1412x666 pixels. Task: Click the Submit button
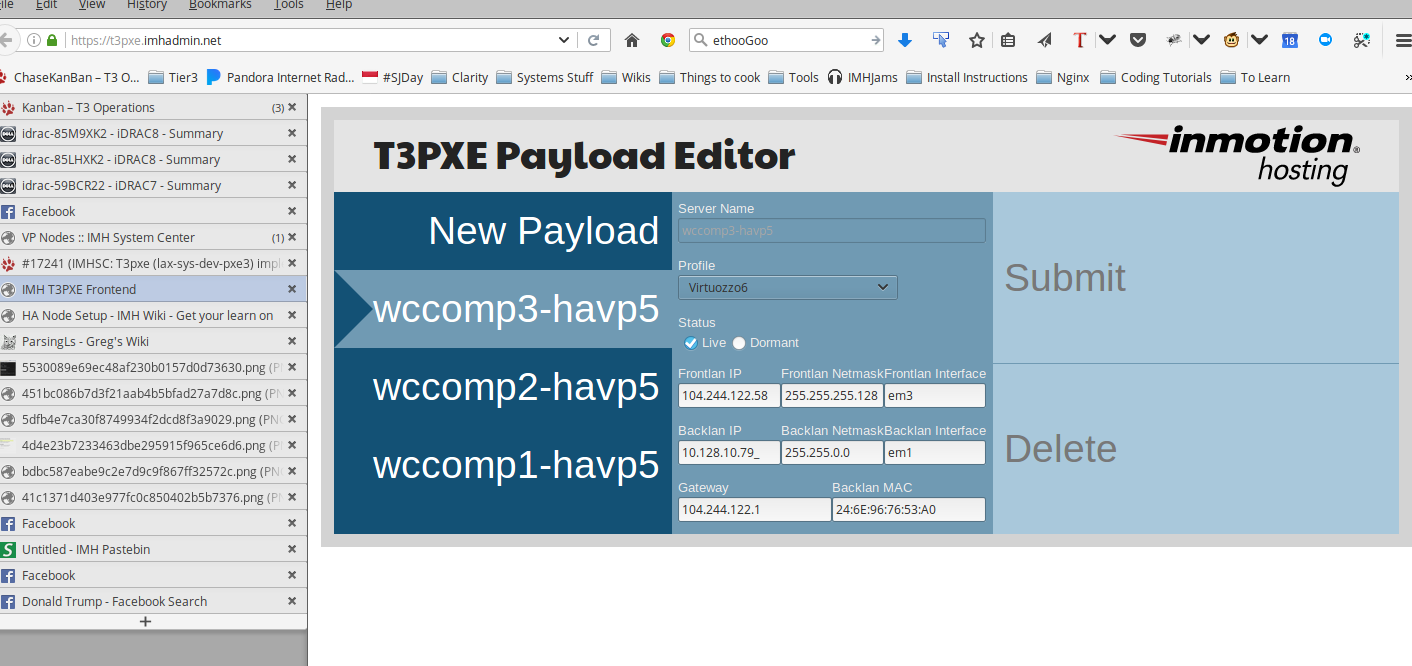(1065, 278)
